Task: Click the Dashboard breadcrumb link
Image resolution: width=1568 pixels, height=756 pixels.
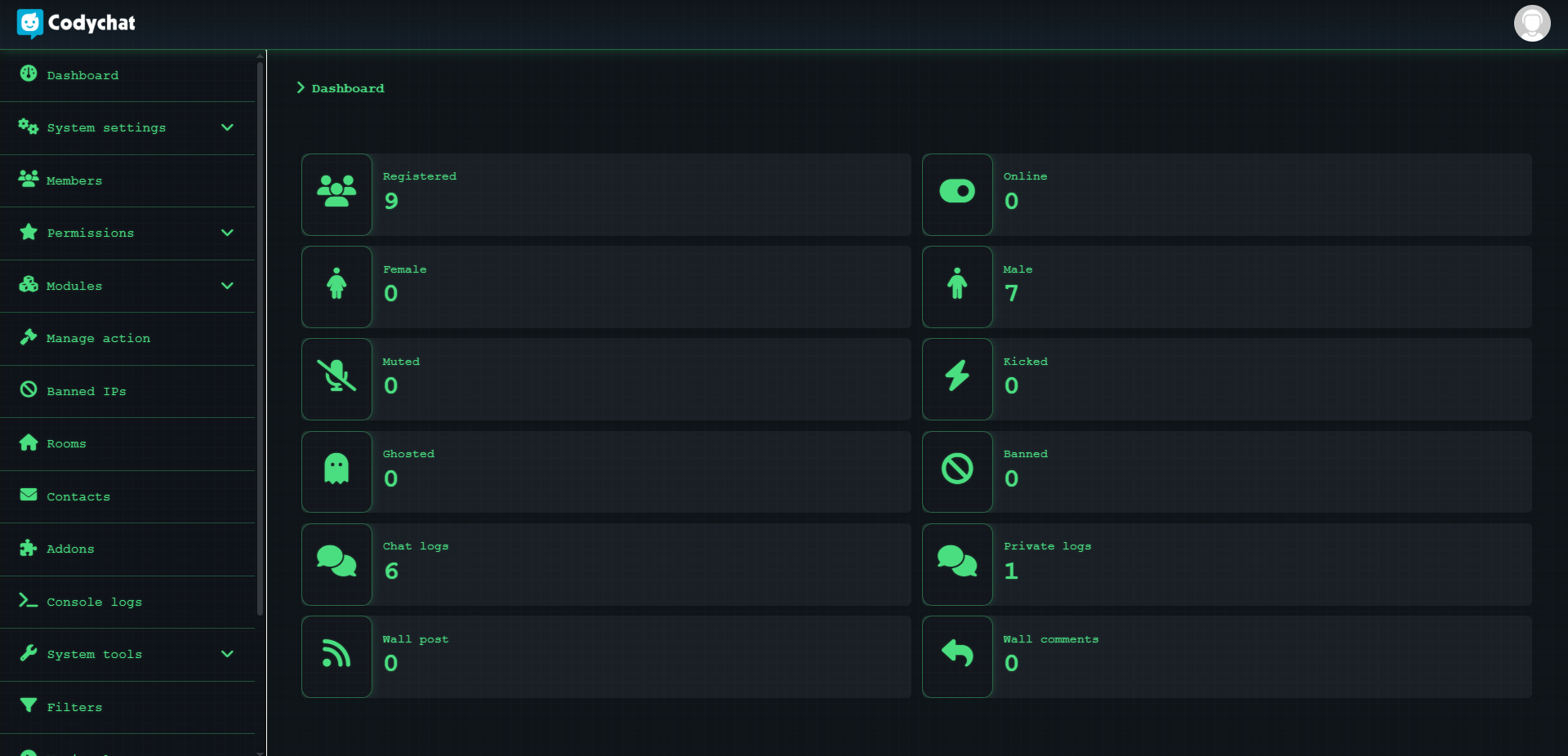Action: [x=347, y=88]
